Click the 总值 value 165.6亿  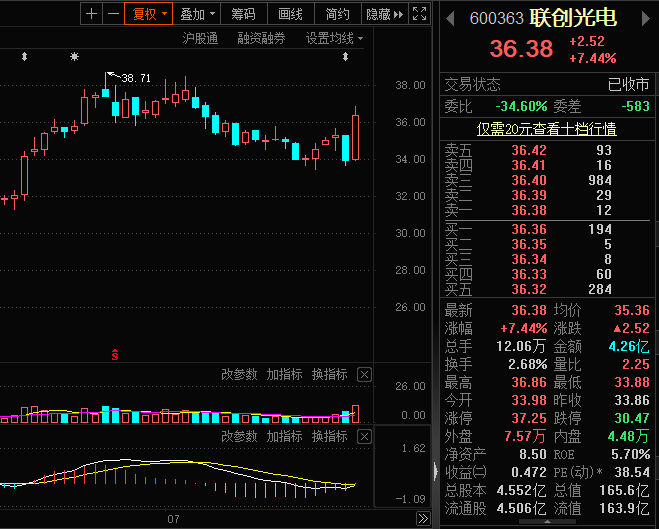[x=624, y=490]
